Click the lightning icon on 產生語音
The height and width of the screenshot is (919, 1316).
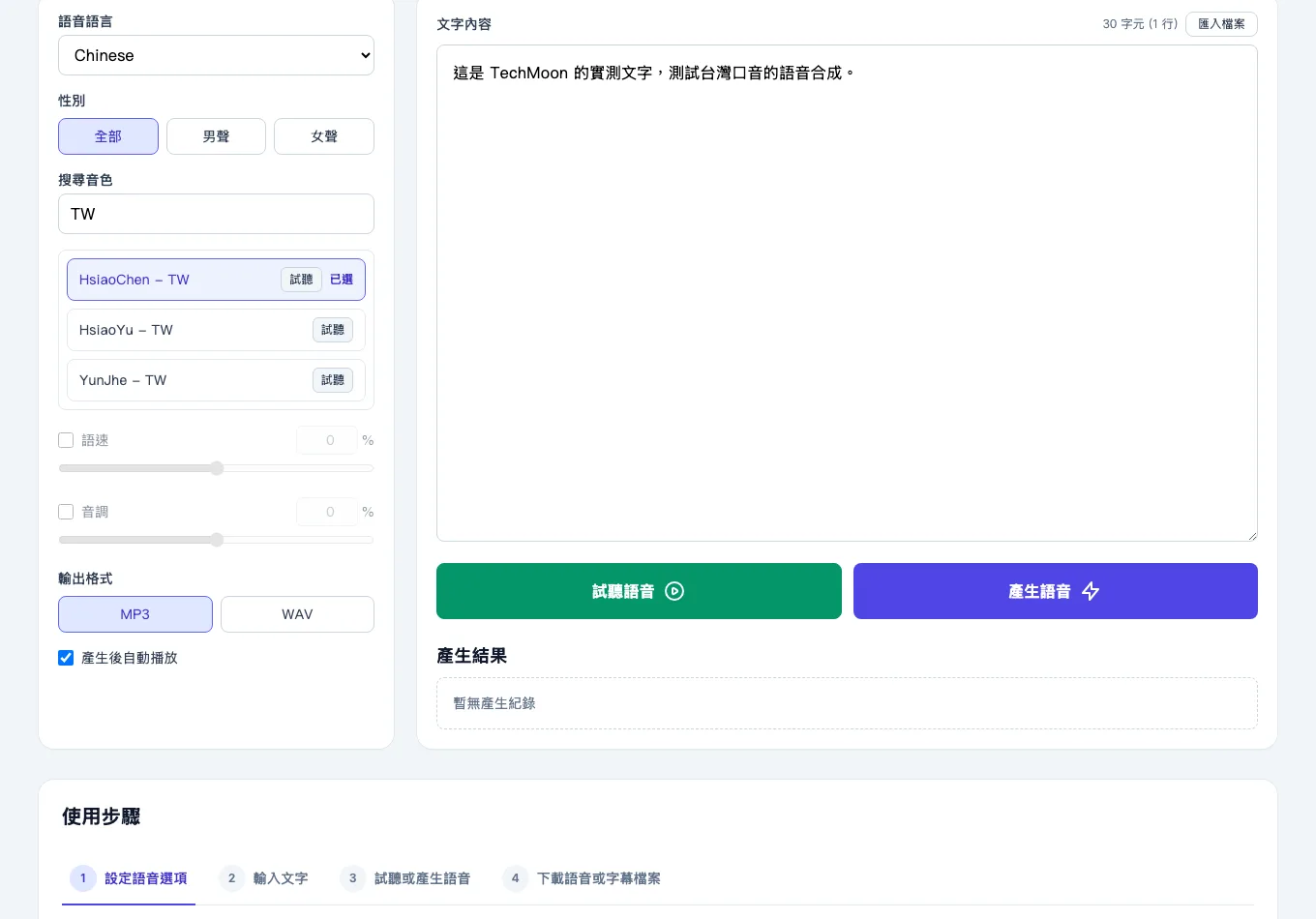[1091, 591]
